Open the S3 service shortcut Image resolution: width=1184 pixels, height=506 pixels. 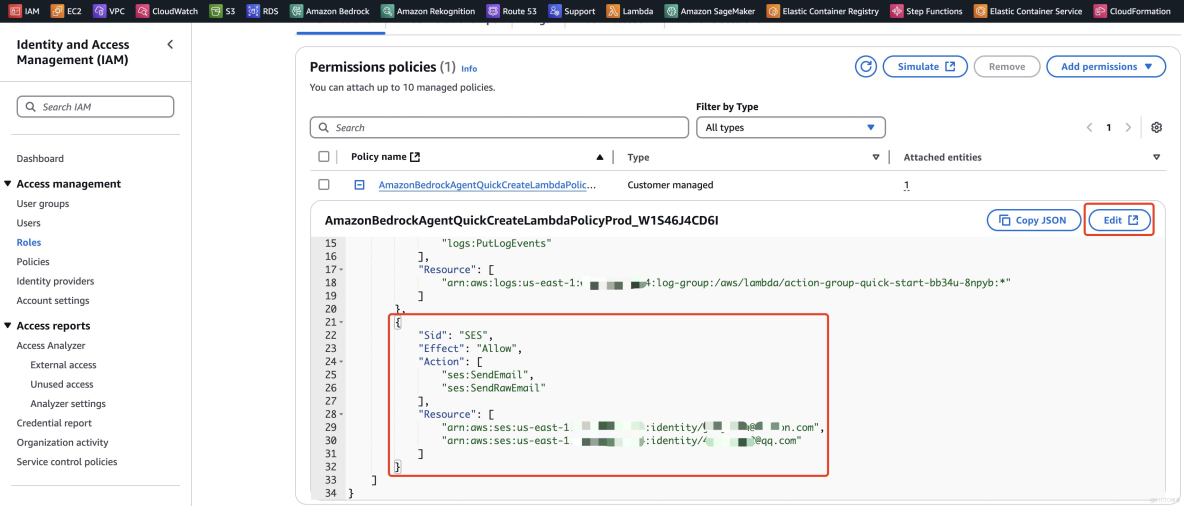click(x=223, y=11)
